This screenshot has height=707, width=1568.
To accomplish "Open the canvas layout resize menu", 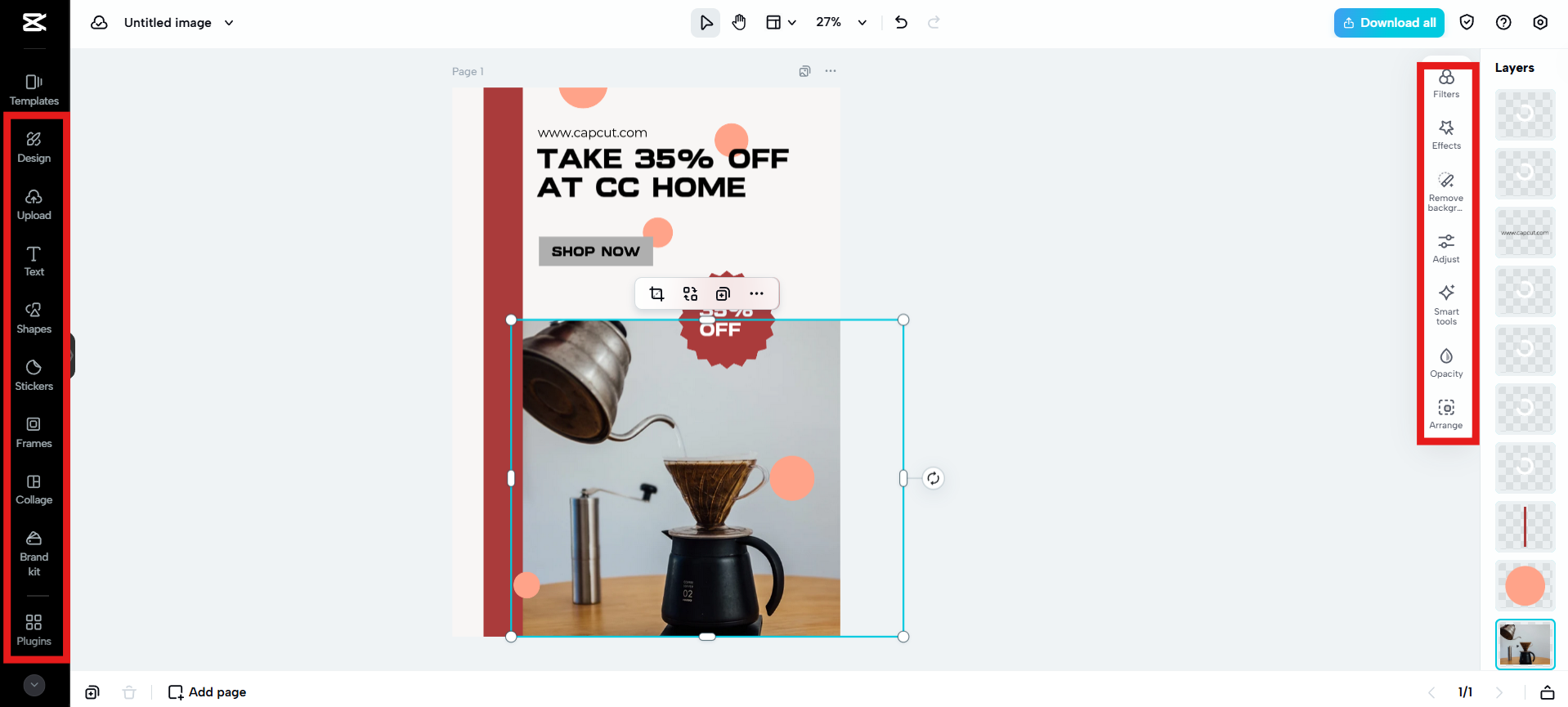I will tap(781, 23).
